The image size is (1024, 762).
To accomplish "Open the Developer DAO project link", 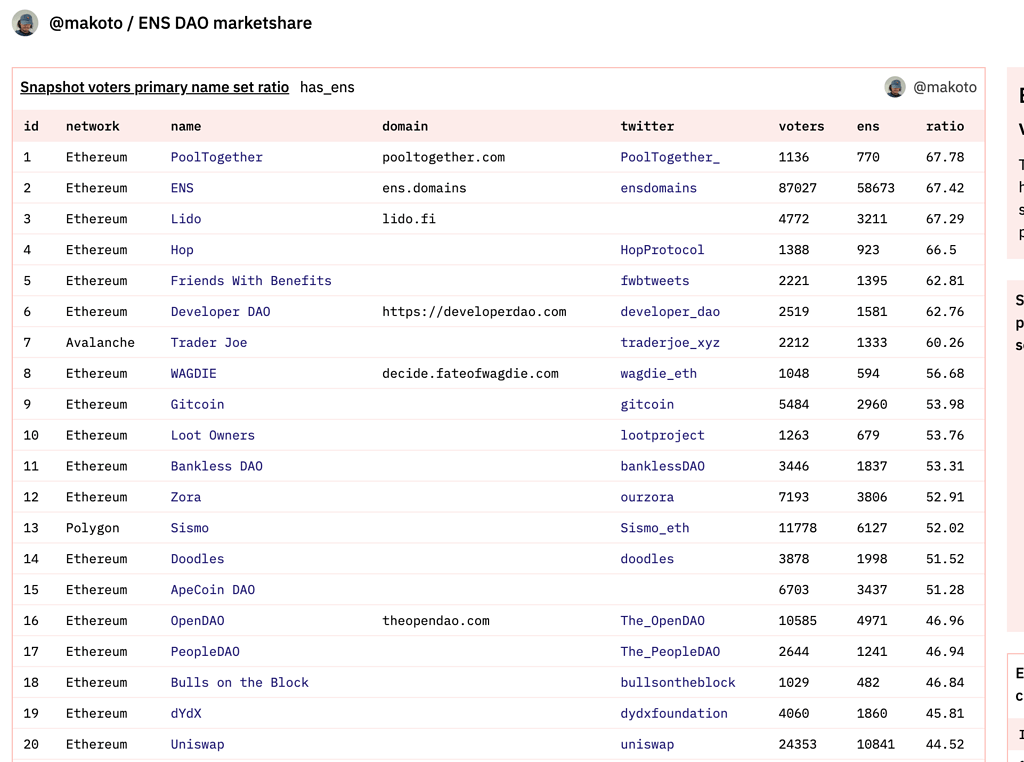I will [220, 312].
